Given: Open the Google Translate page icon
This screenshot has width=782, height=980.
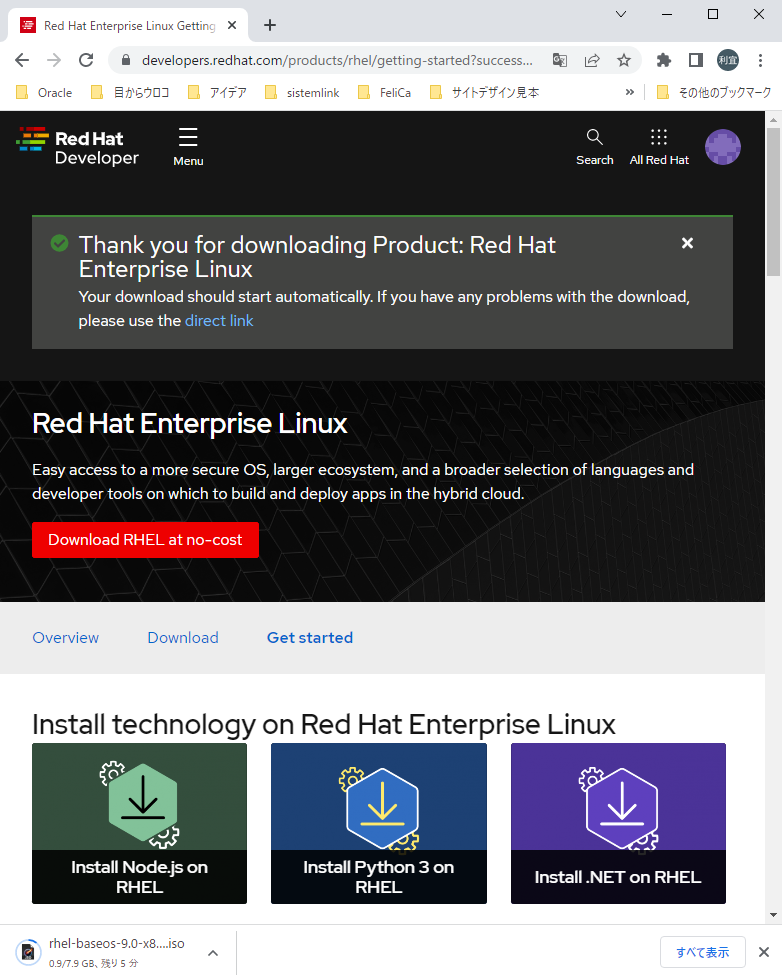Looking at the screenshot, I should 559,60.
